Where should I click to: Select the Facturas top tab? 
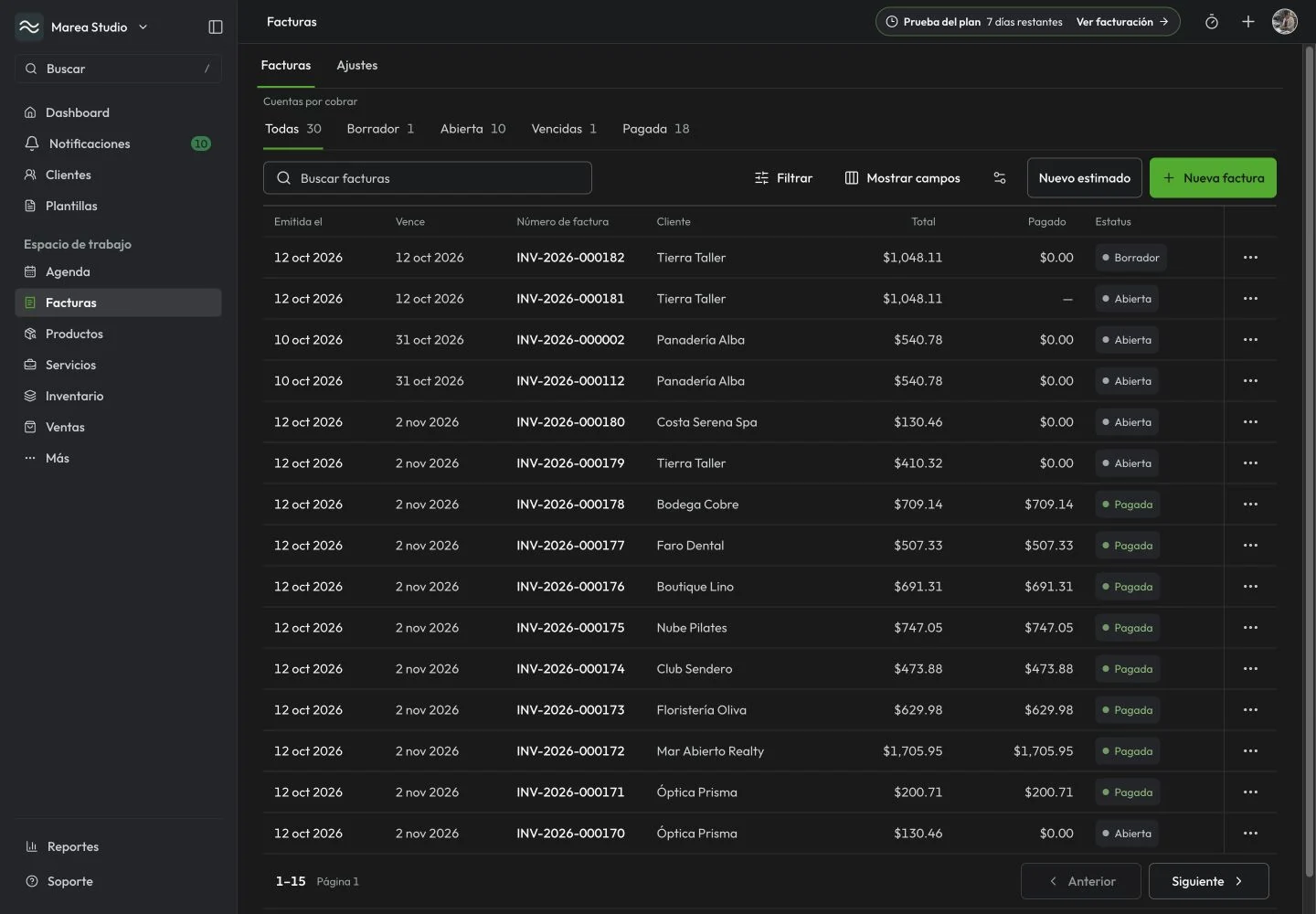click(x=286, y=65)
